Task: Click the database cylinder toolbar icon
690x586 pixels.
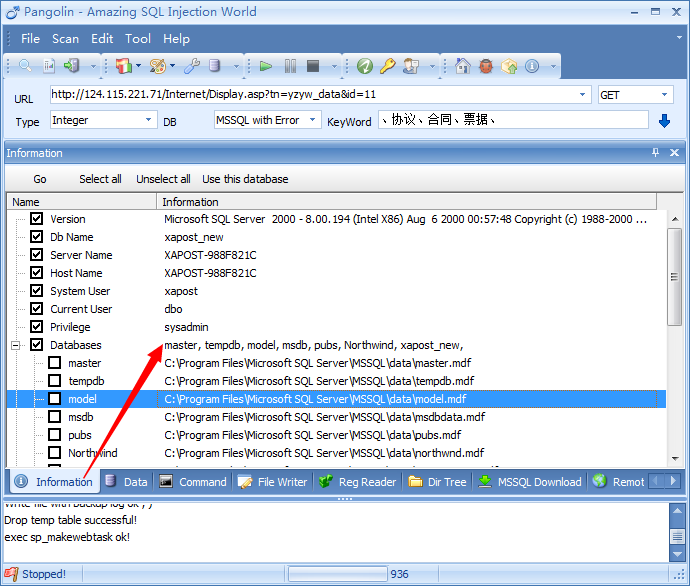Action: point(214,66)
